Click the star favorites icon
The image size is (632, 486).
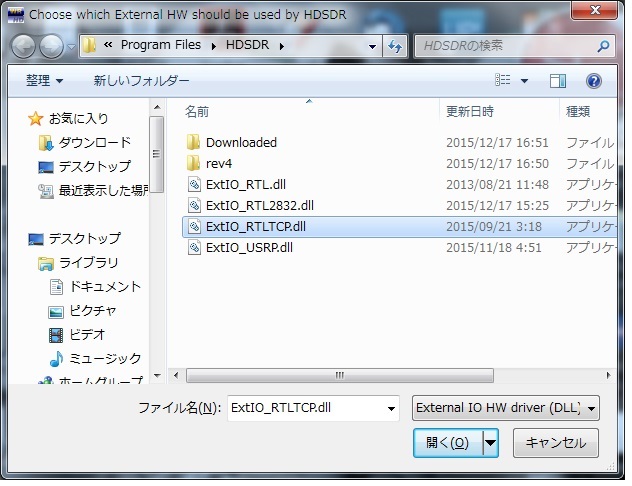pos(35,118)
